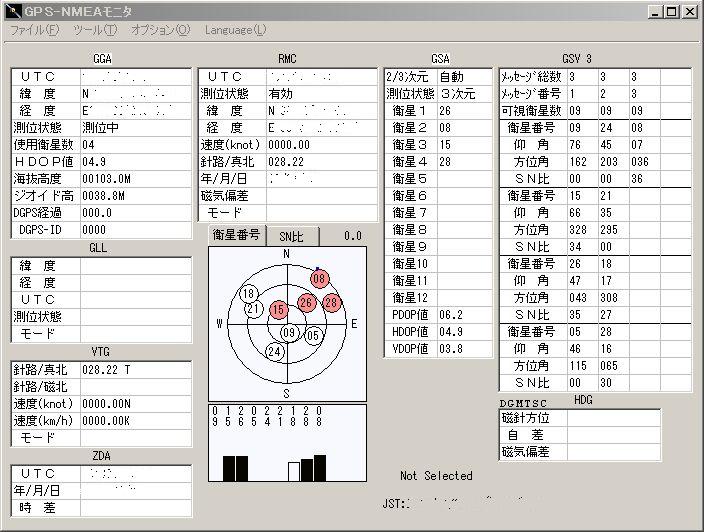Click the 可視衛星数 label in GSV

(532, 111)
